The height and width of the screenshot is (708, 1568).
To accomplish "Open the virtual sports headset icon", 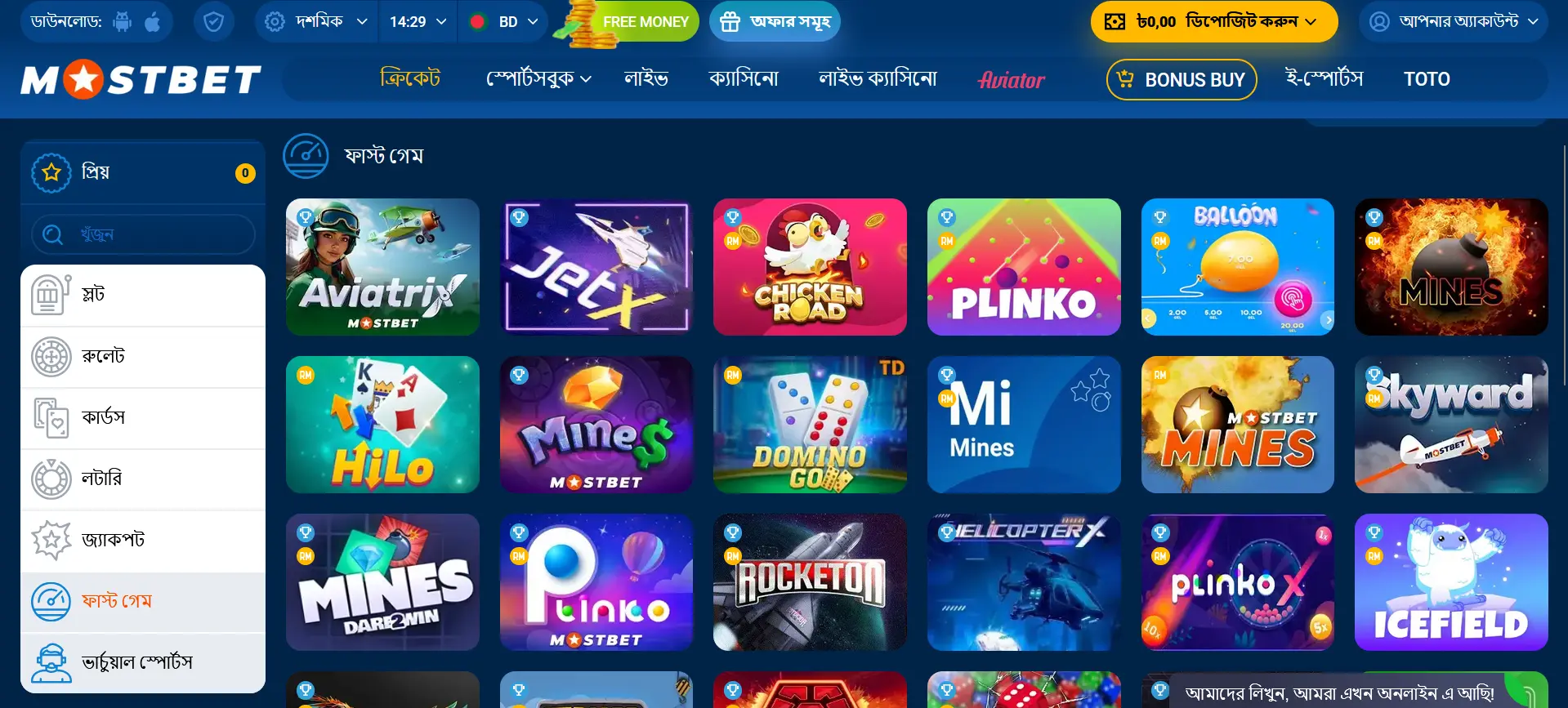I will coord(51,662).
